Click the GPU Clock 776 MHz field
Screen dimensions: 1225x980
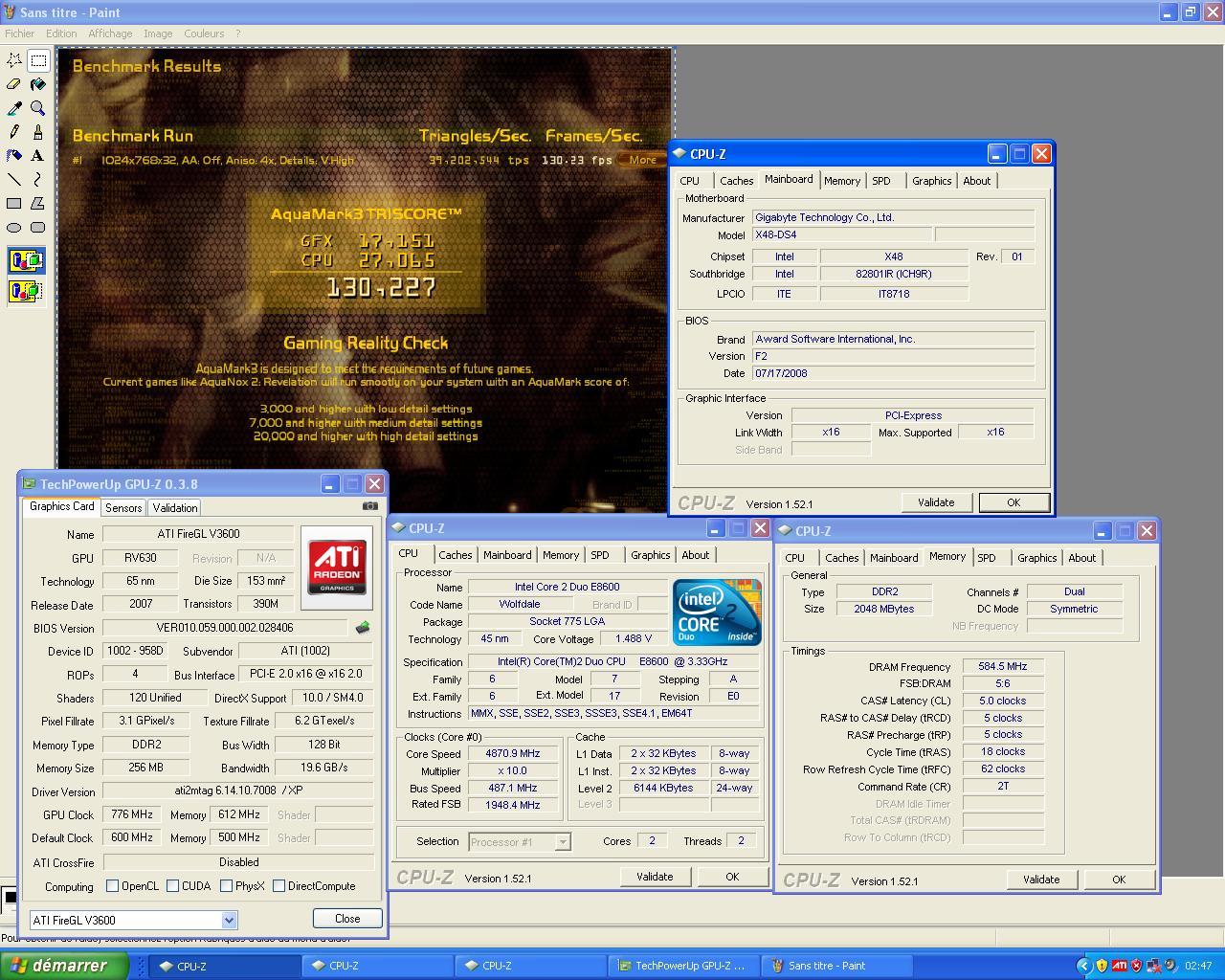132,814
